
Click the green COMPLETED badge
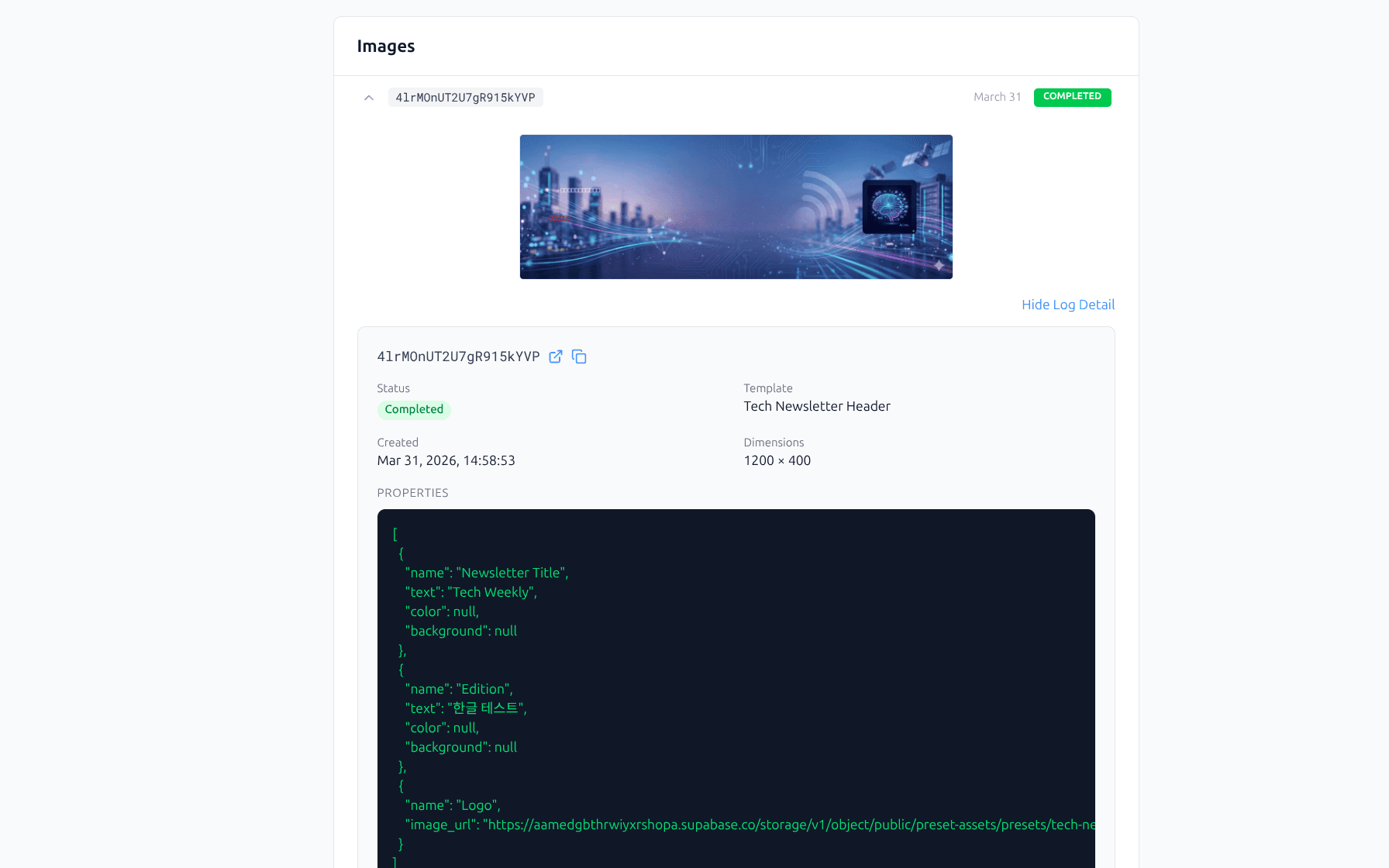[x=1072, y=97]
